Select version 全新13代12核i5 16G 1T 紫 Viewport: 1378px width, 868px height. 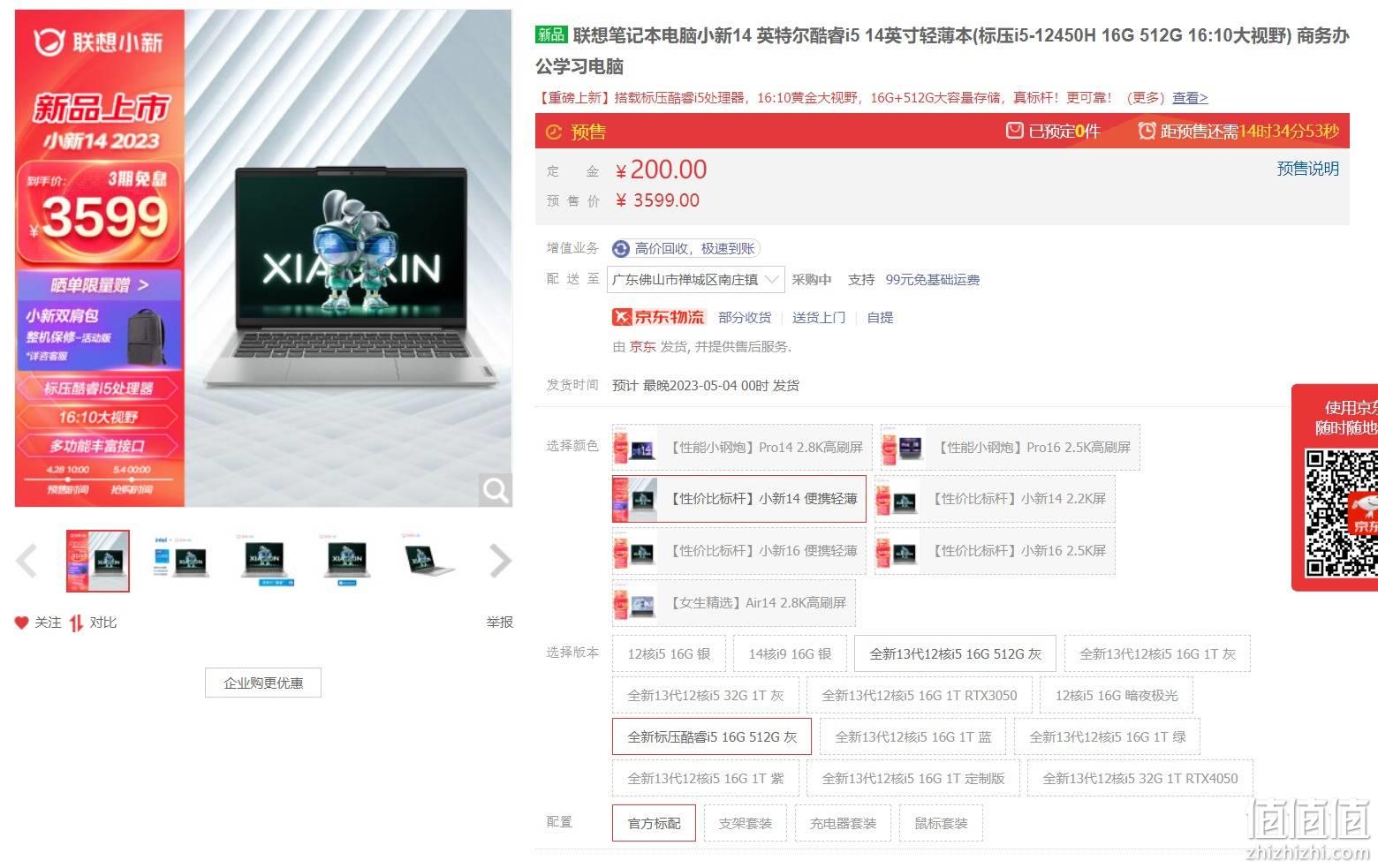point(705,779)
